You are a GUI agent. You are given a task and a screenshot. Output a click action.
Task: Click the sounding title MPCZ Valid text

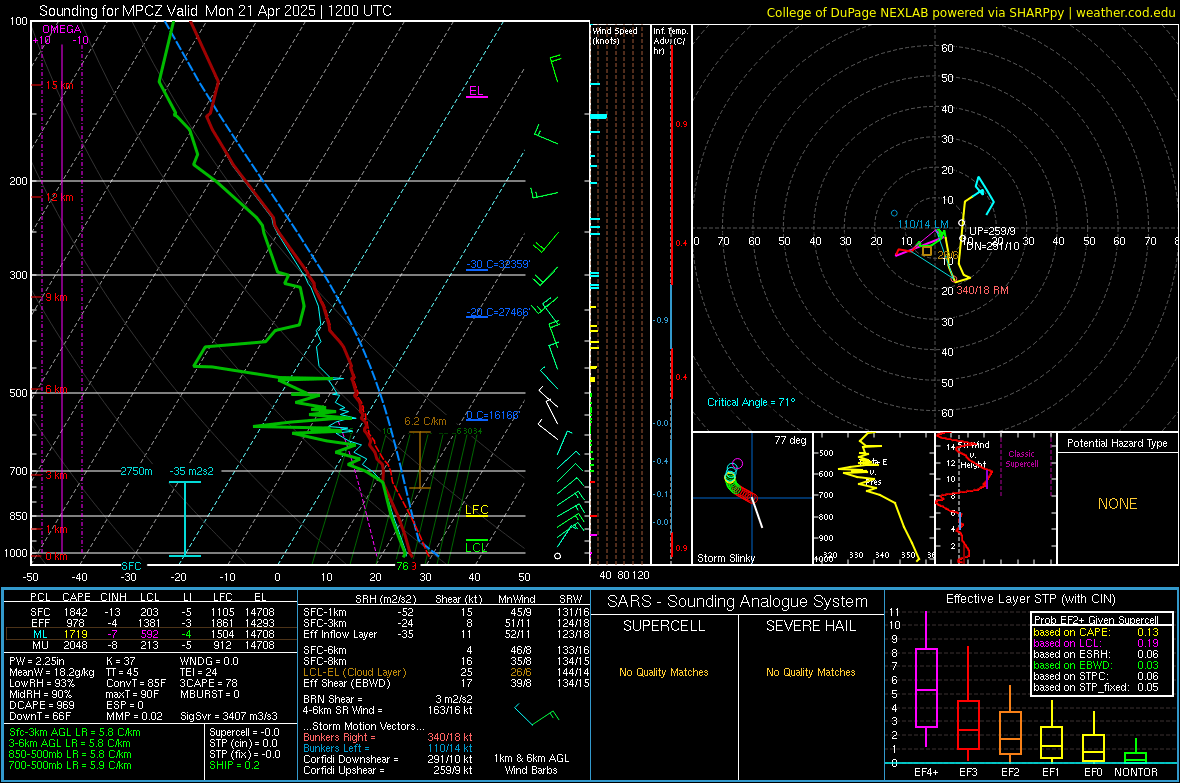pyautogui.click(x=215, y=11)
